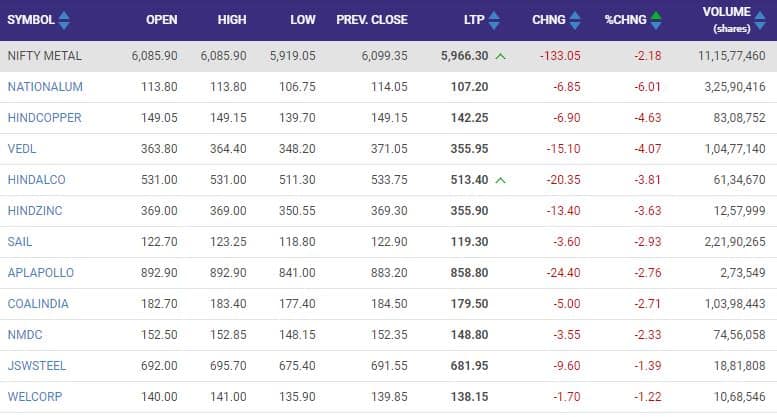Click the sort arrows beside SYMBOL header
The height and width of the screenshot is (417, 777).
(64, 19)
